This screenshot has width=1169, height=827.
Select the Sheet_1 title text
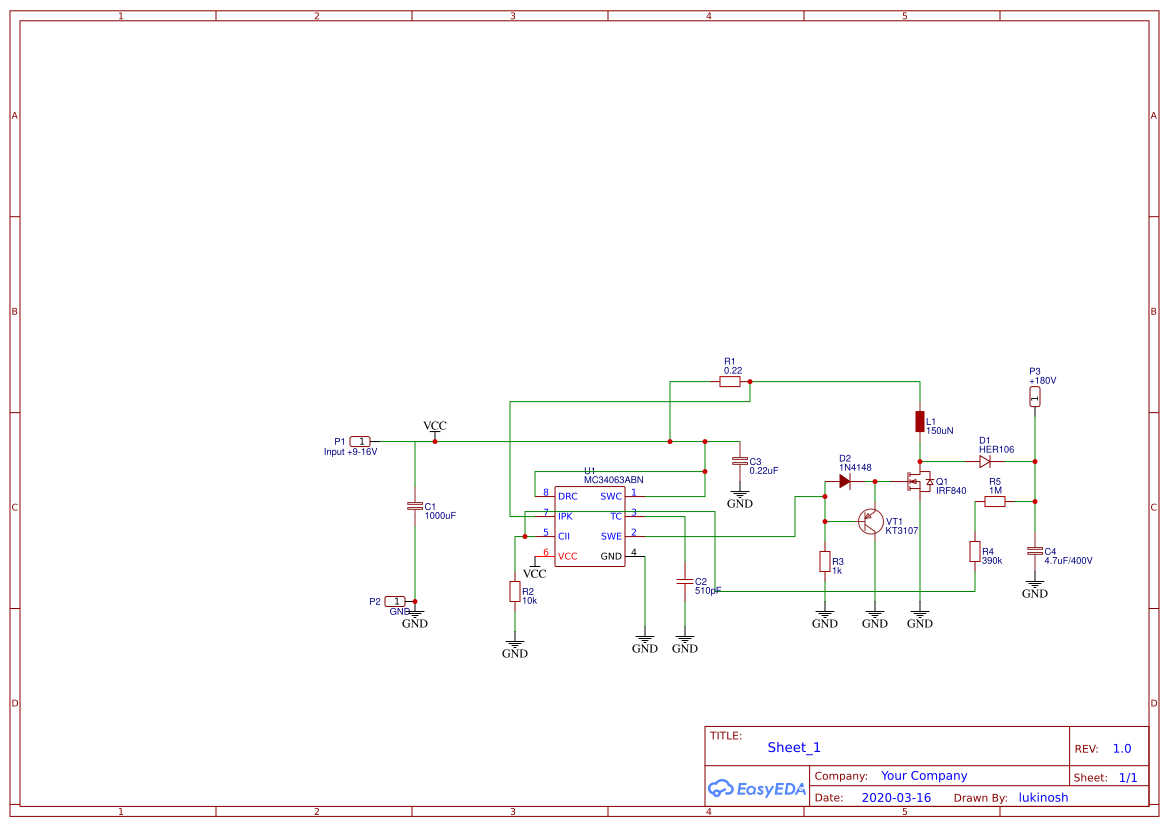(792, 747)
